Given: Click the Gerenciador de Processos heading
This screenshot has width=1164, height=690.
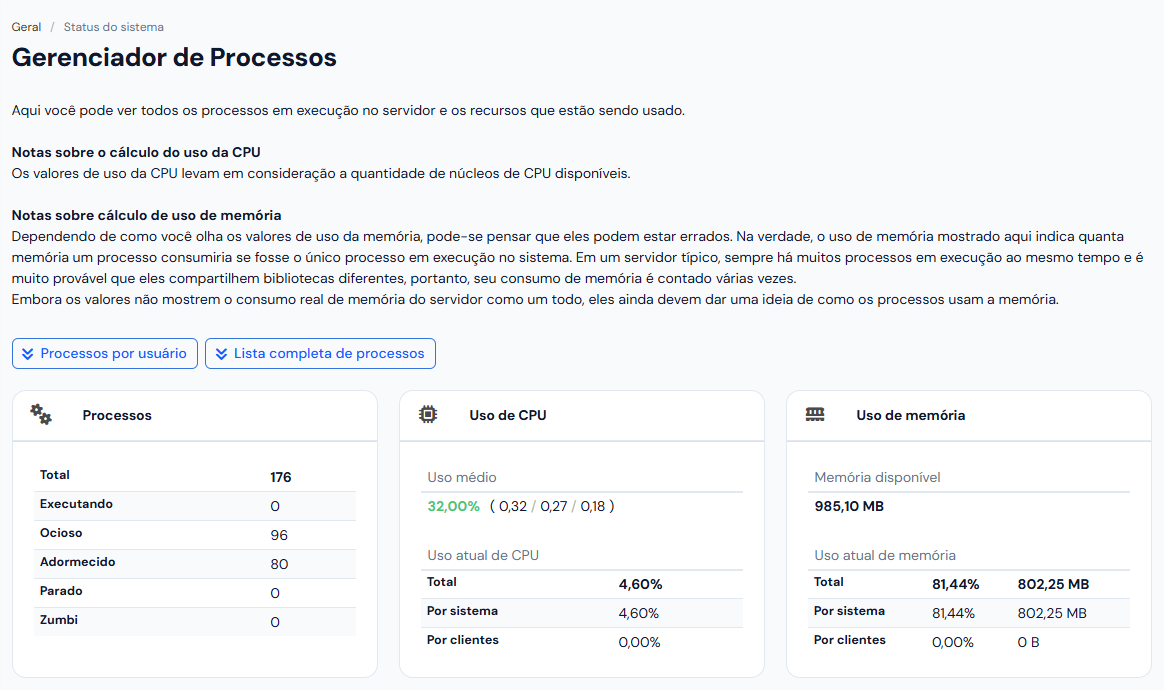Looking at the screenshot, I should tap(174, 57).
